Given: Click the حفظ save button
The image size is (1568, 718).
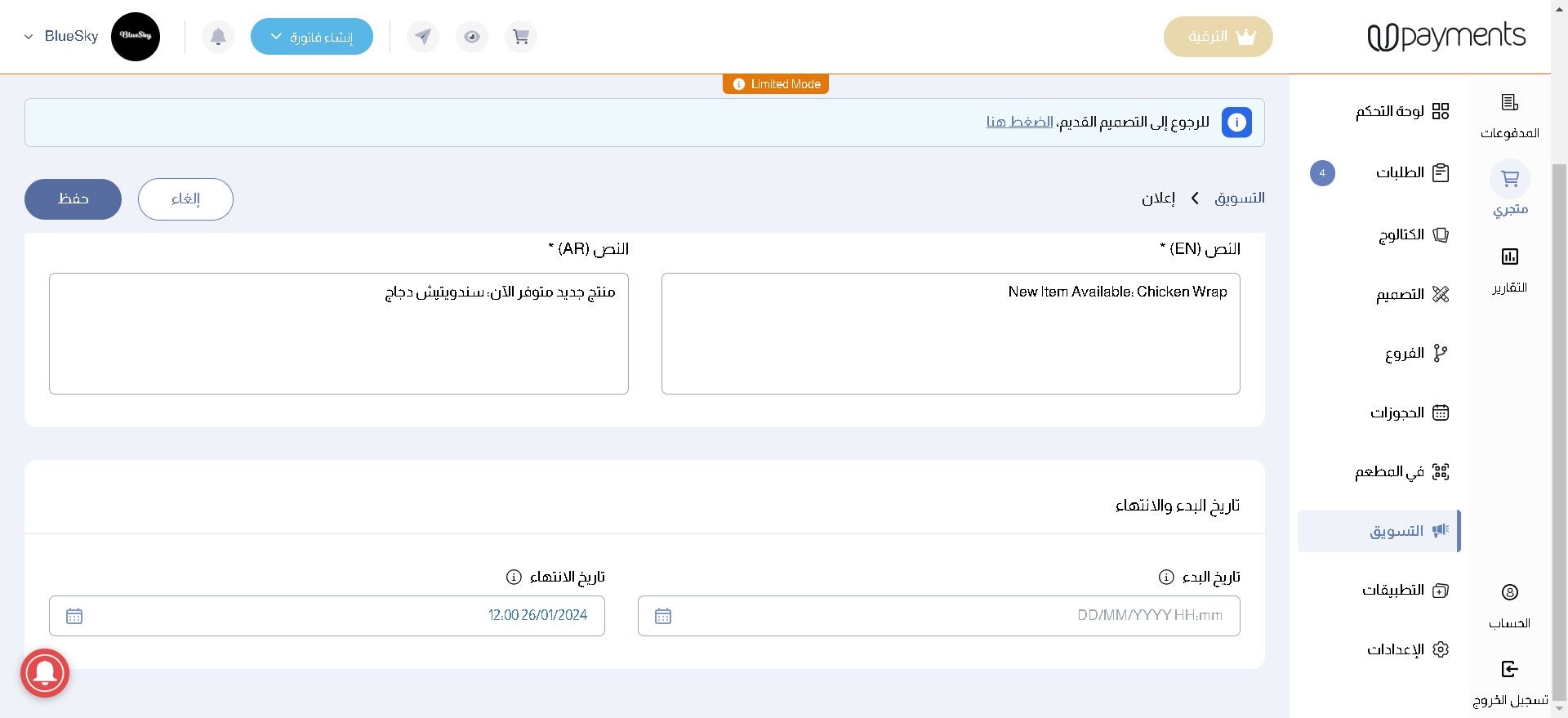Looking at the screenshot, I should (73, 199).
